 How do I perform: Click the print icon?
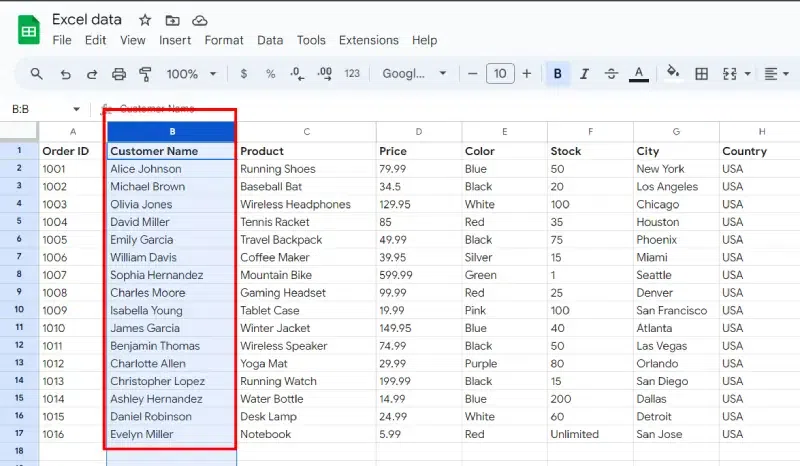[x=119, y=74]
